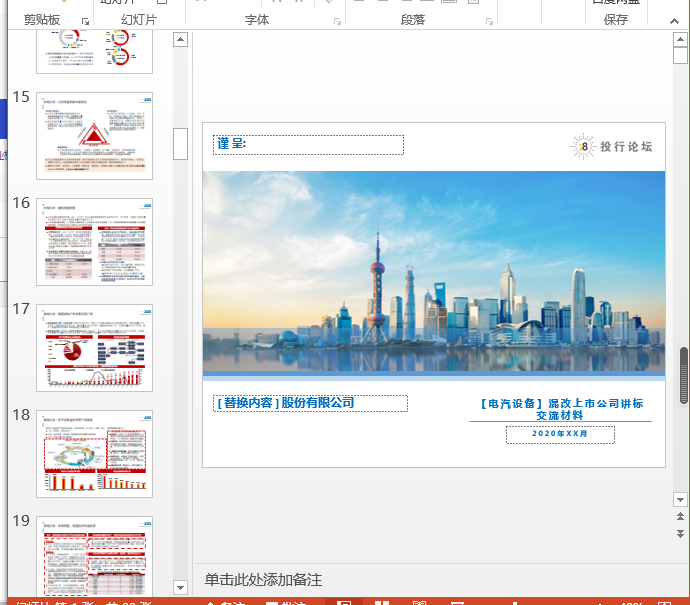This screenshot has width=690, height=605.
Task: Open the 字体 group dialog launcher
Action: (x=338, y=22)
